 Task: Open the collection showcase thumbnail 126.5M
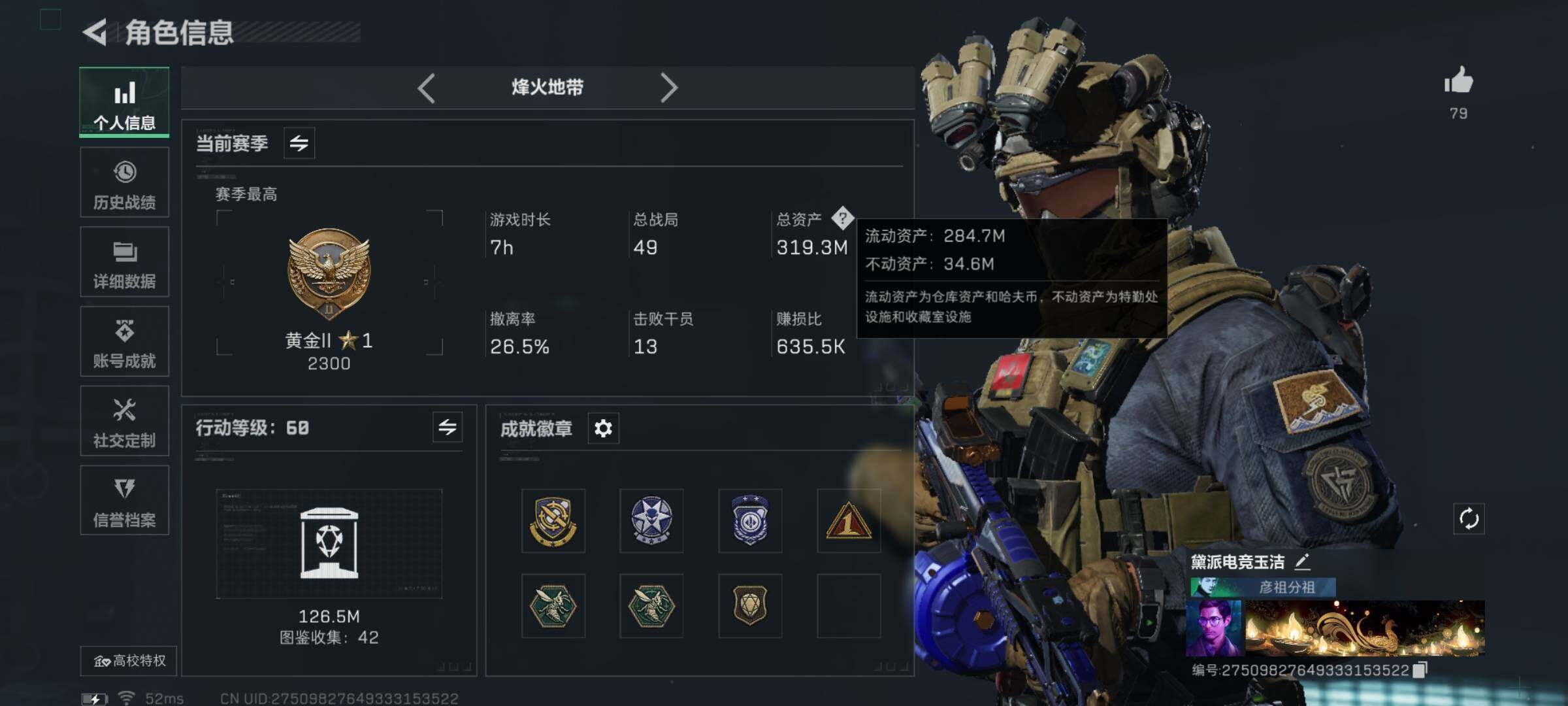(x=329, y=544)
